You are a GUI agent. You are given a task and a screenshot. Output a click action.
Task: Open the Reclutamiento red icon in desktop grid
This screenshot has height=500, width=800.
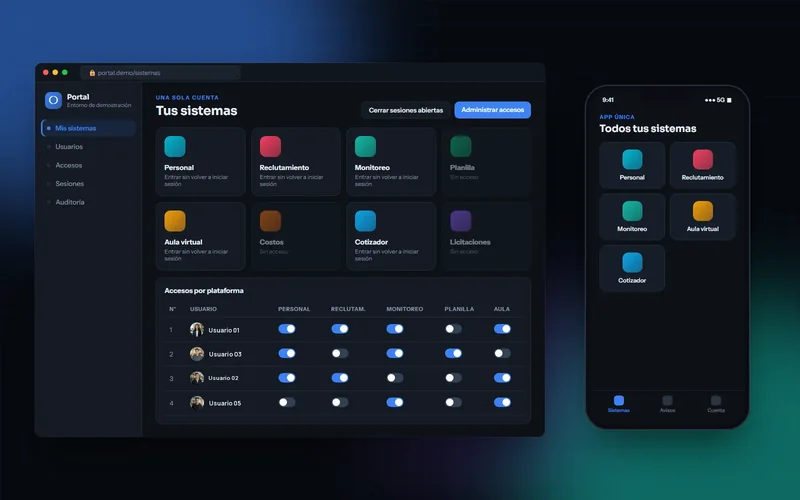coord(270,146)
